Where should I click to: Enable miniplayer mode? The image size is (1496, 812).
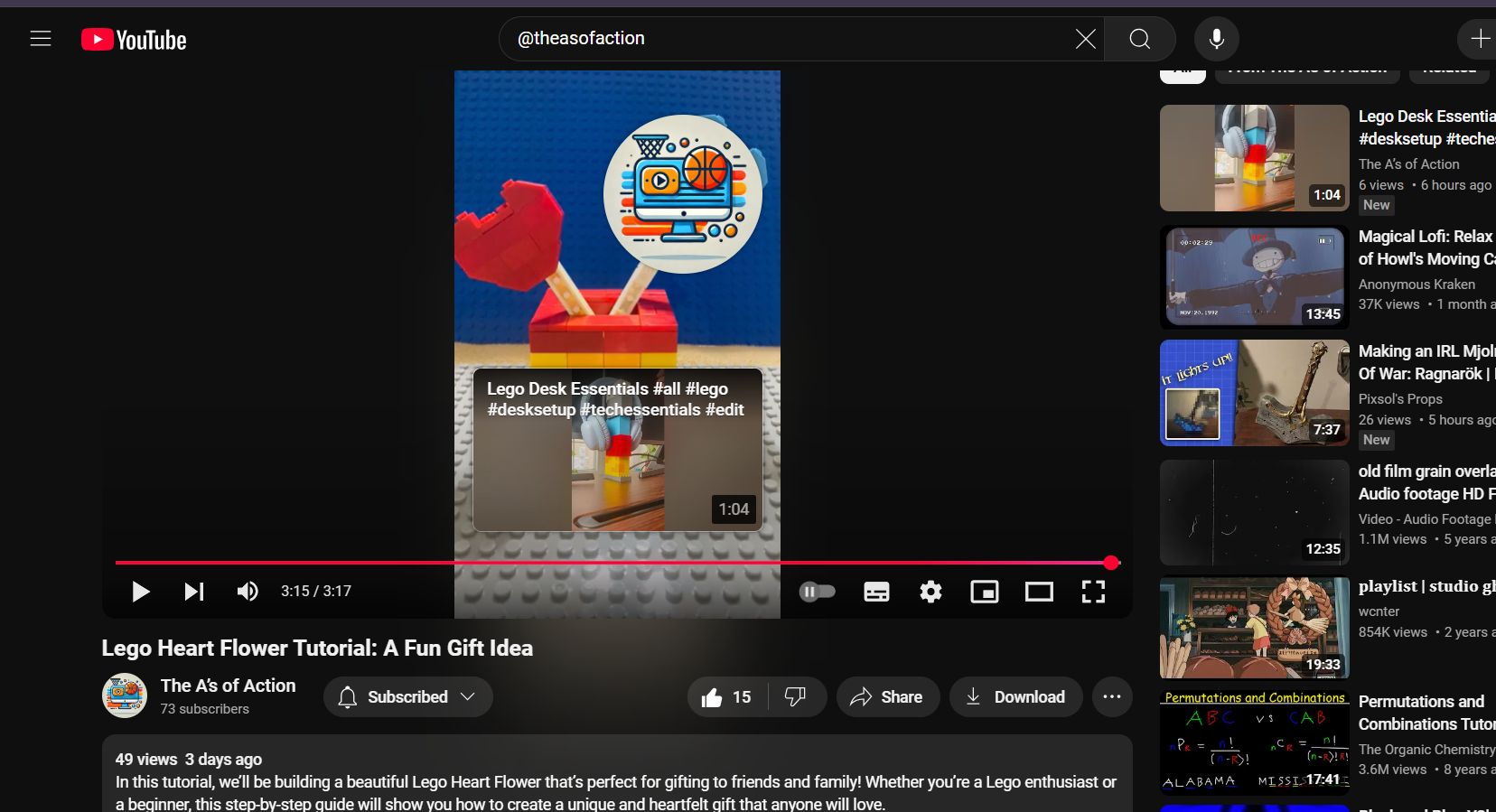pyautogui.click(x=985, y=592)
